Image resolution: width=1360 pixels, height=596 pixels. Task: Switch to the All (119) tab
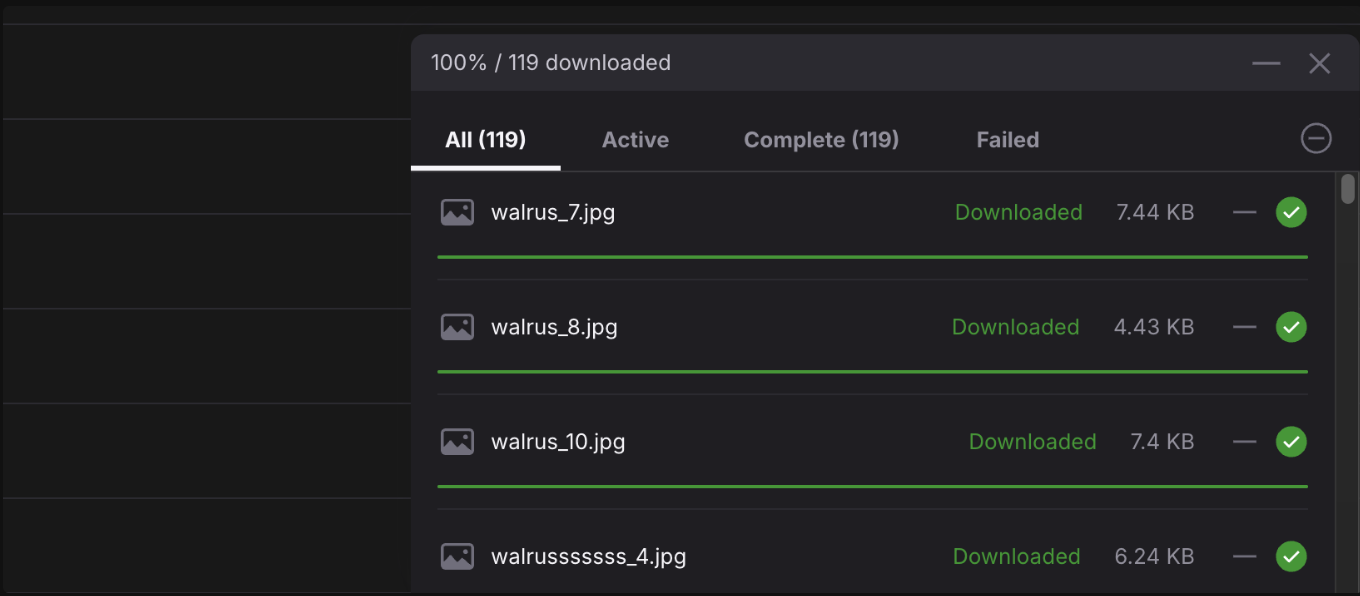point(485,140)
